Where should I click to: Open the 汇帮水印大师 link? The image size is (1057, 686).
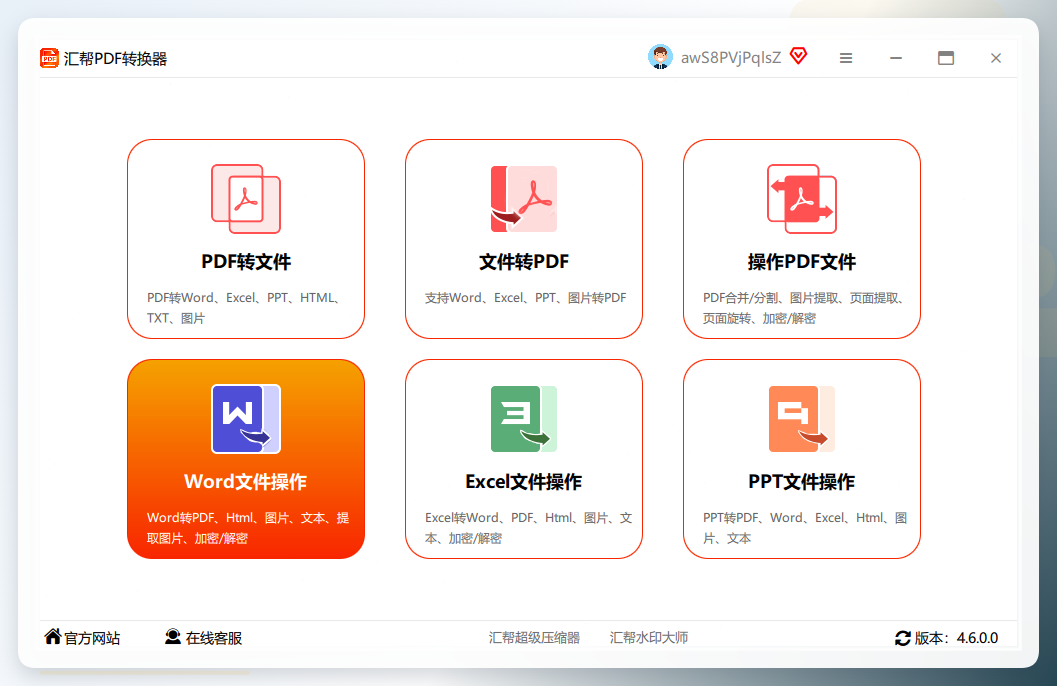point(648,637)
